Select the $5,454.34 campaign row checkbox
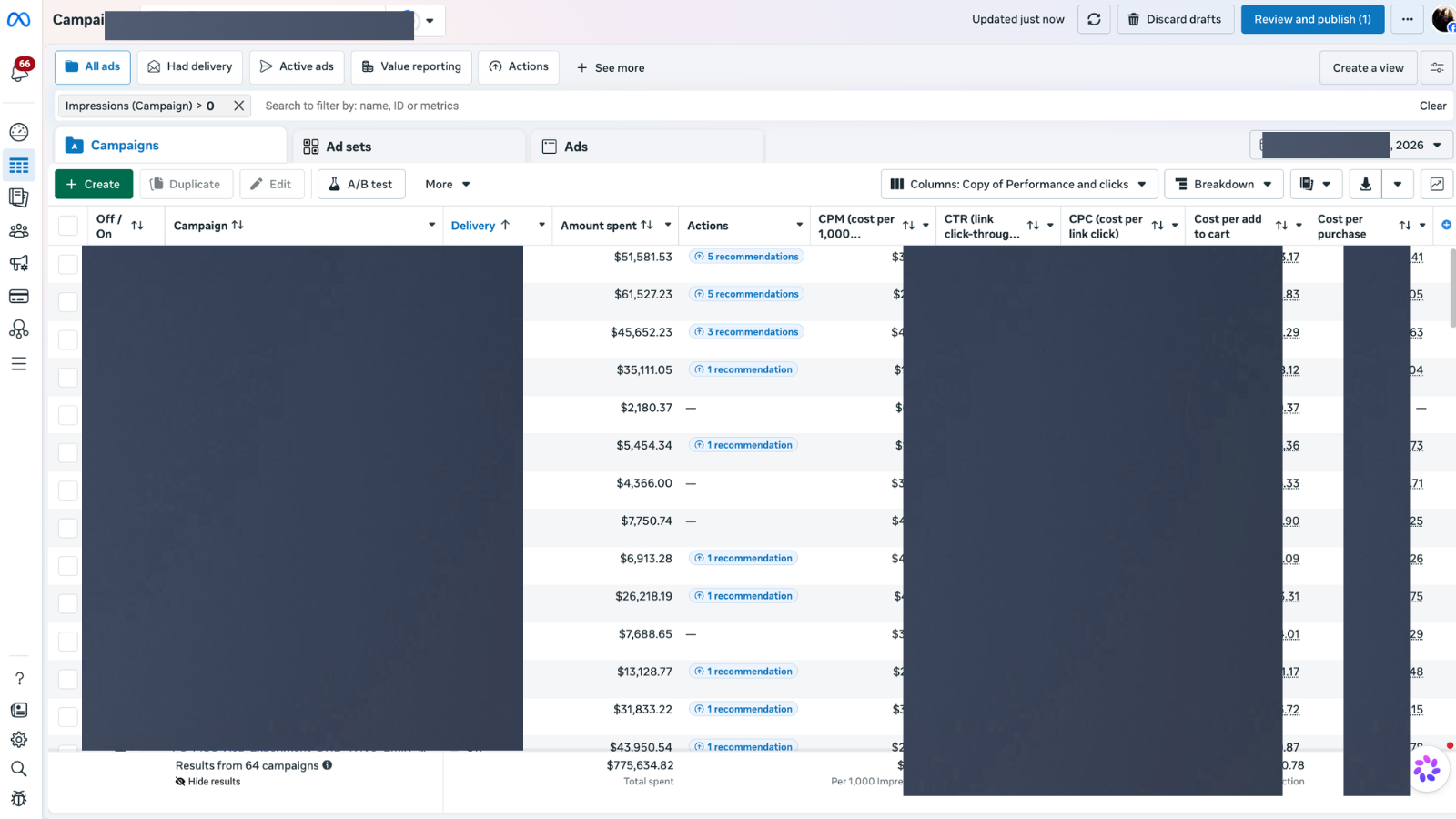 (x=68, y=452)
